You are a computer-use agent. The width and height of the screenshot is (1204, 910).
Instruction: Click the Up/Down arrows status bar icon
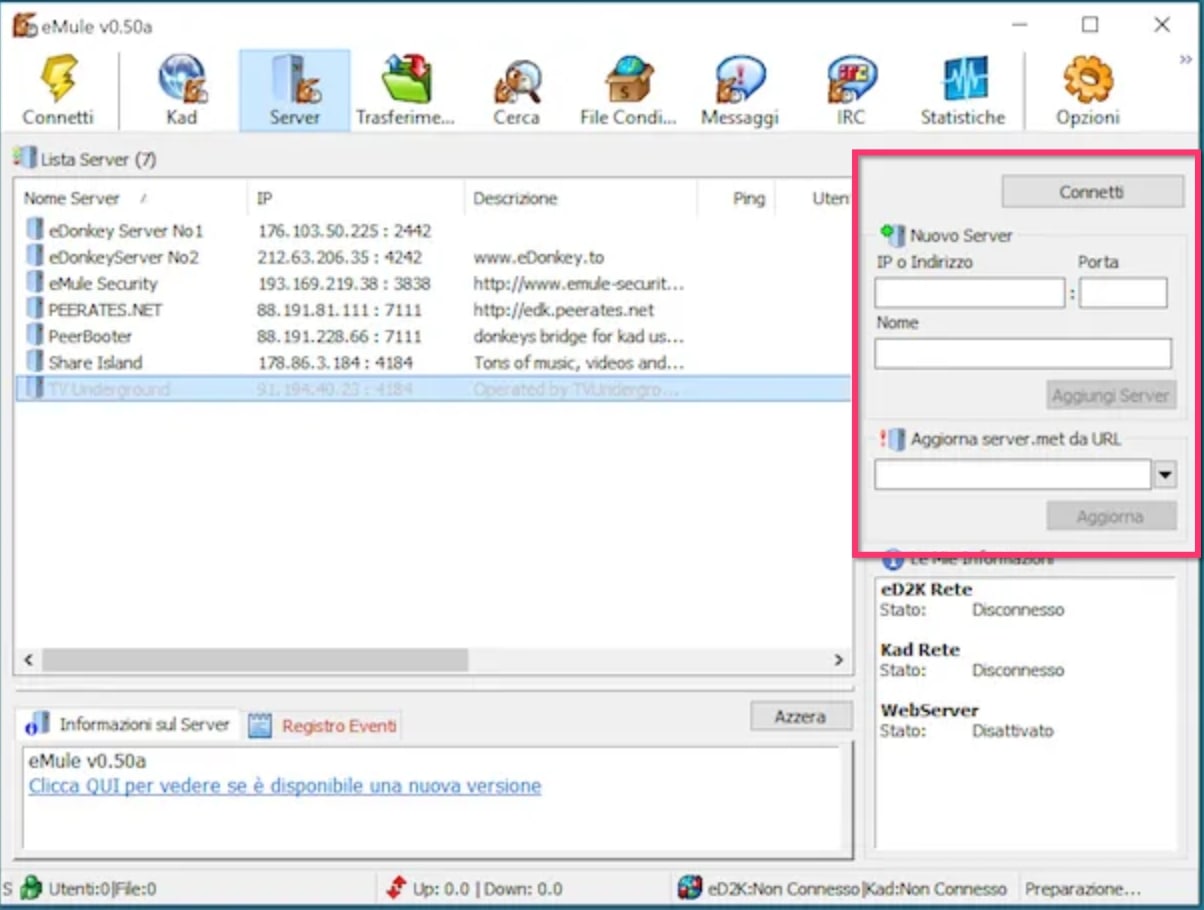coord(396,888)
